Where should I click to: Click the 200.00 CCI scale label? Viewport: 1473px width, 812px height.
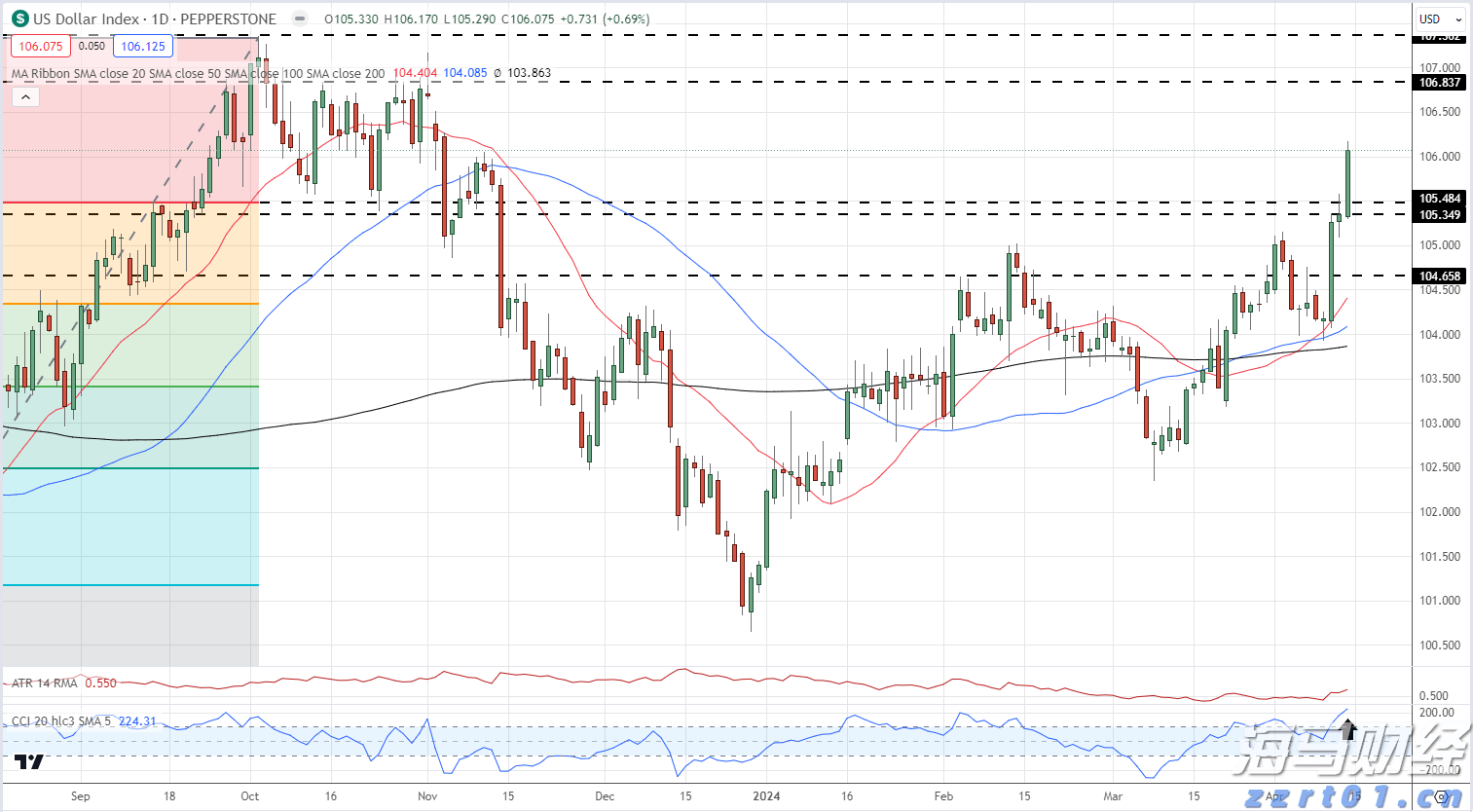point(1437,713)
